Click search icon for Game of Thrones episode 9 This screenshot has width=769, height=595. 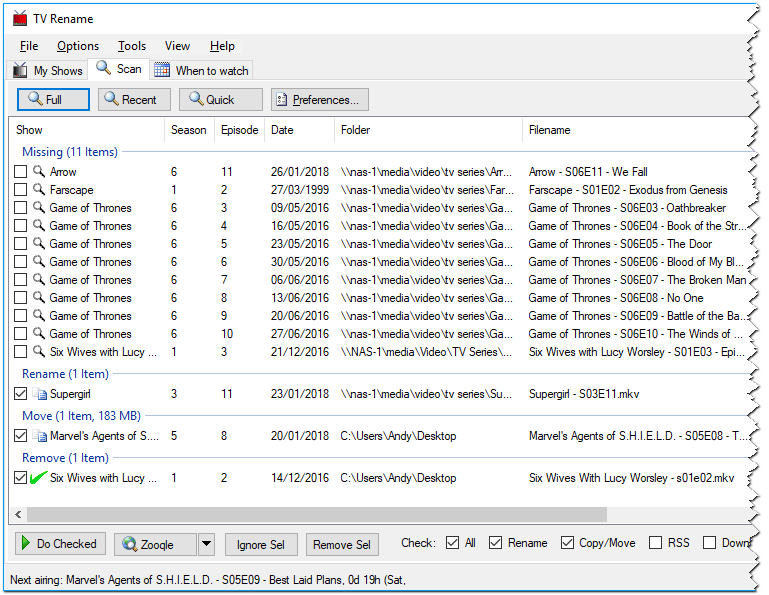click(39, 315)
